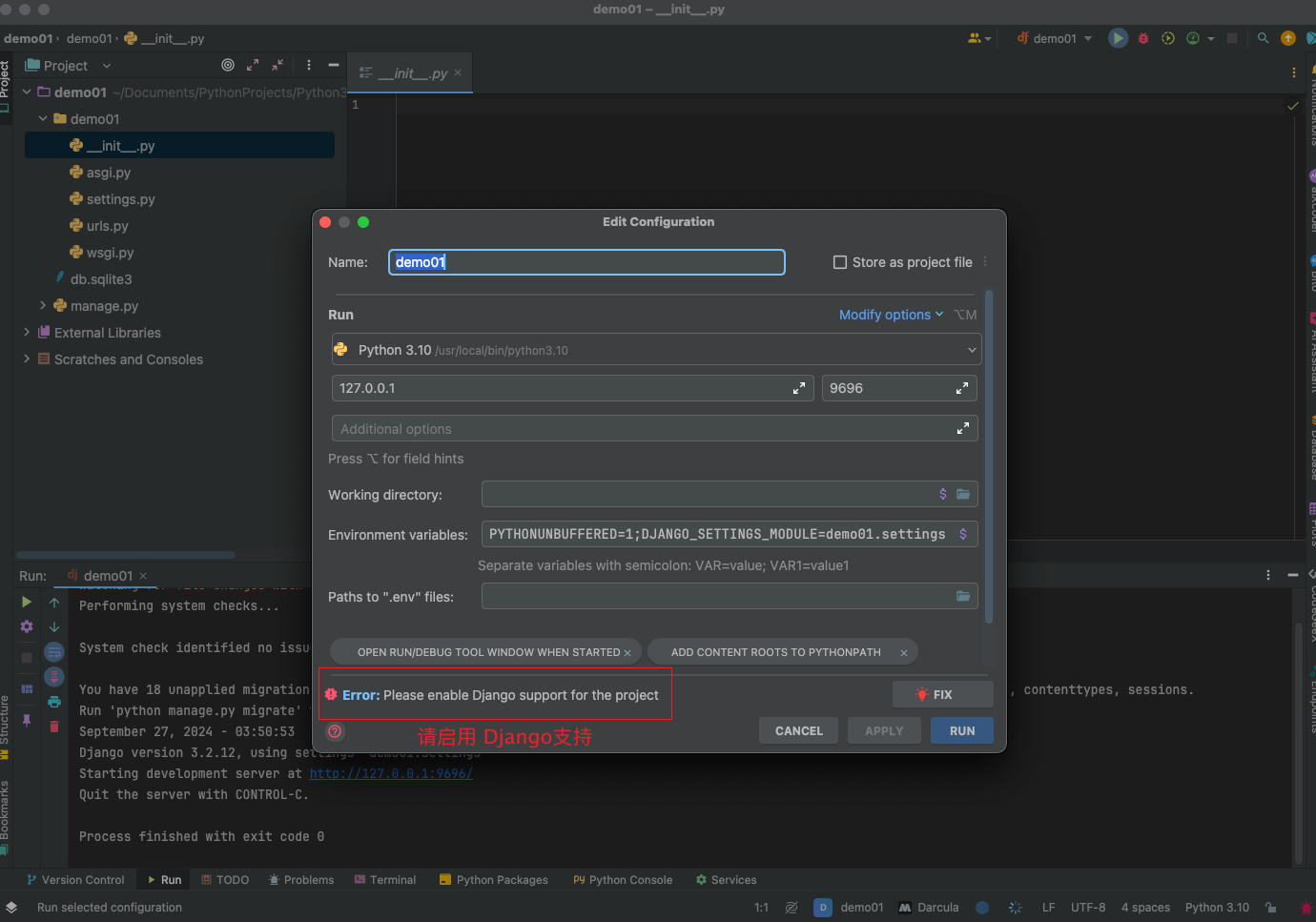The width and height of the screenshot is (1316, 922).
Task: Click the dialog vertical scrollbar
Action: click(x=989, y=457)
